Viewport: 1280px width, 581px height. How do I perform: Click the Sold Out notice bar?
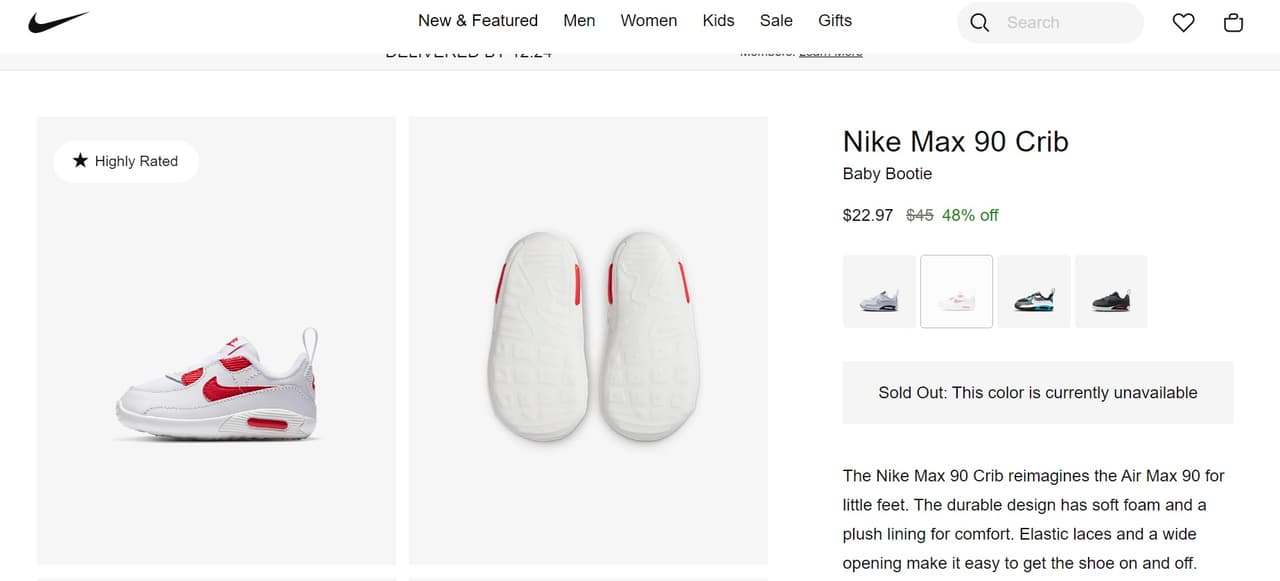(x=1037, y=392)
